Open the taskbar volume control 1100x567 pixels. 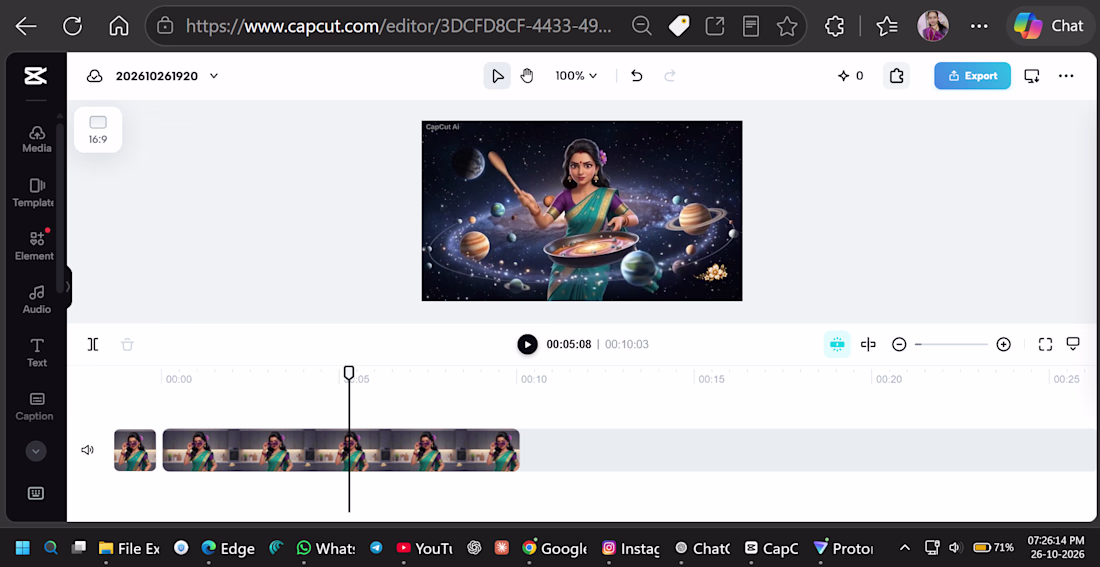click(x=954, y=547)
